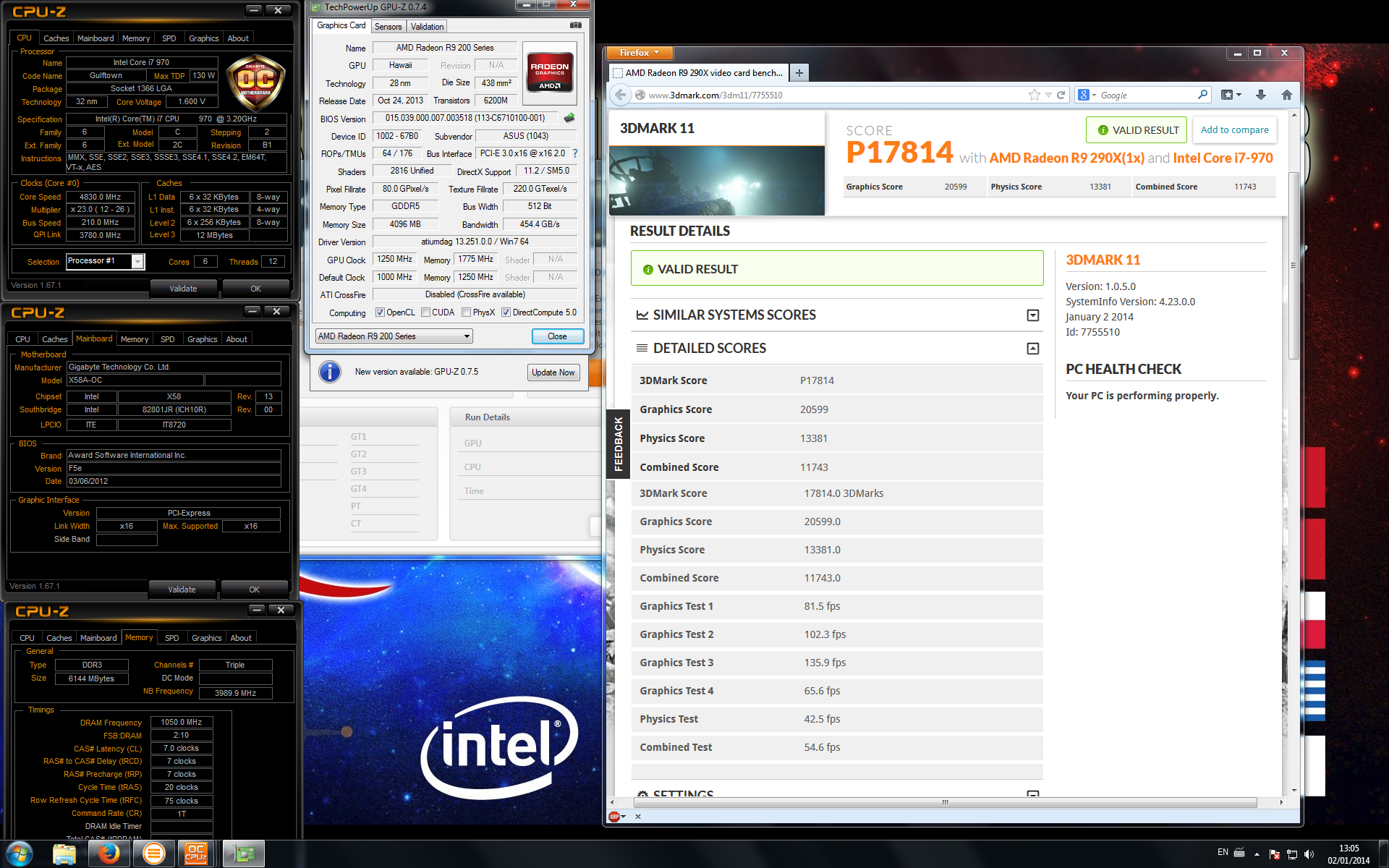The height and width of the screenshot is (868, 1389).
Task: Go back with the Firefox back arrow
Action: coord(620,95)
